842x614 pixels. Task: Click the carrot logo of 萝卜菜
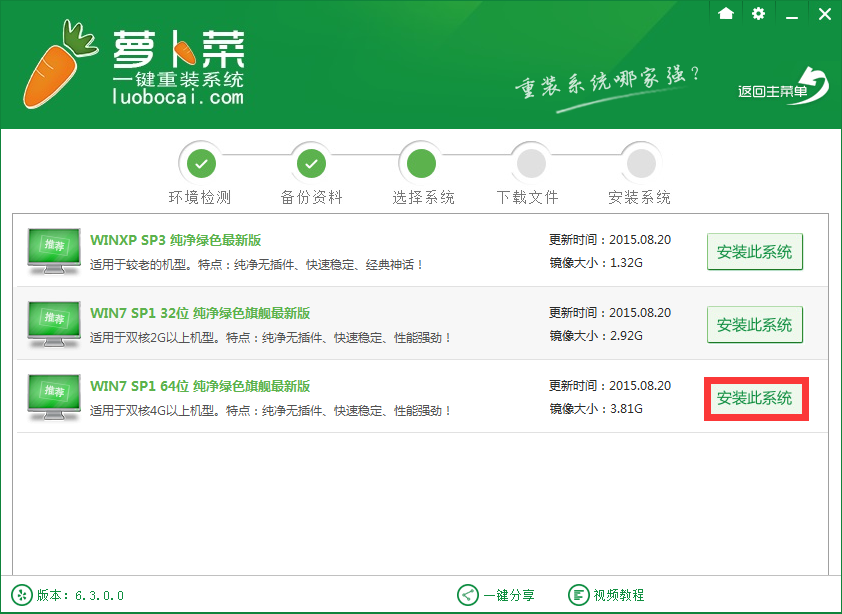[x=59, y=63]
